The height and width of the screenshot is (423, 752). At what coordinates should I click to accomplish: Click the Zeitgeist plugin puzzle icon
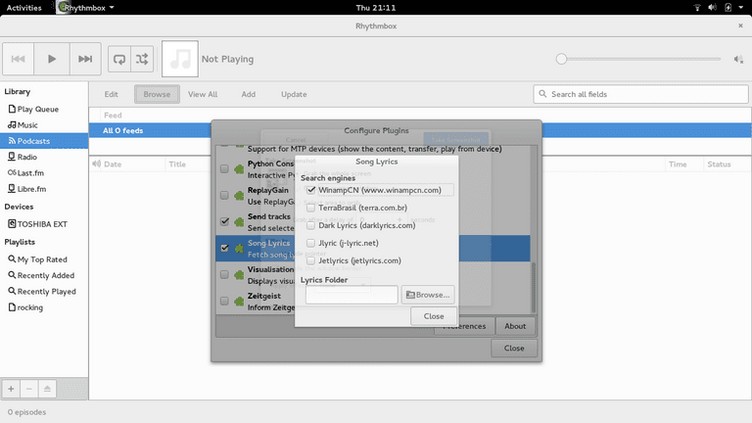coord(239,301)
